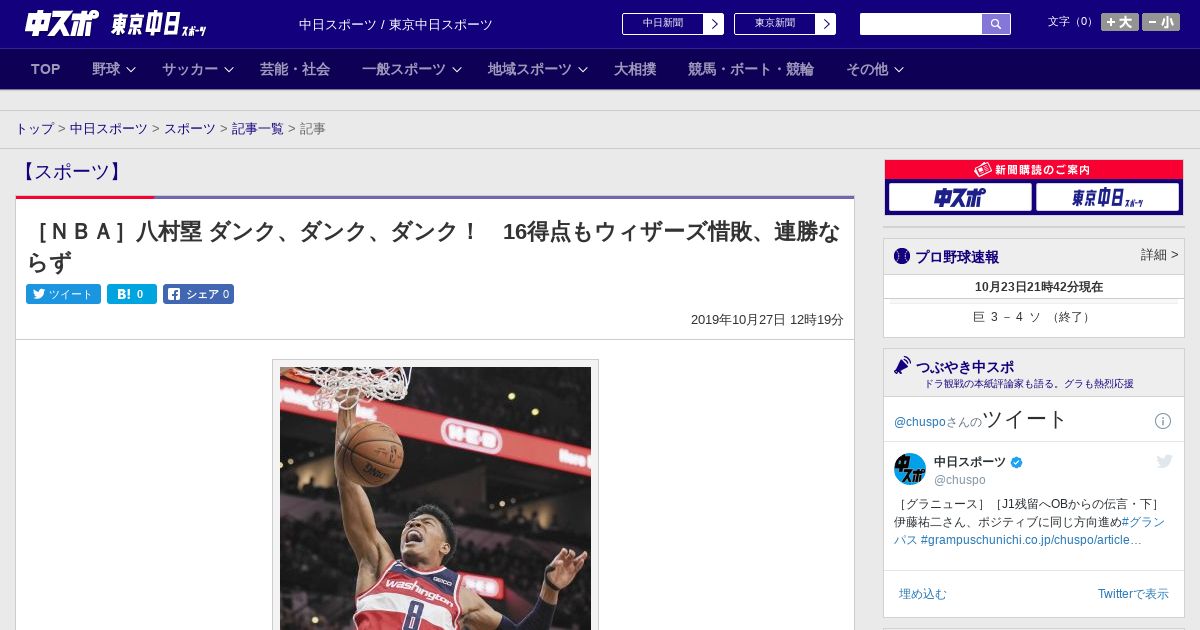Screen dimensions: 1200x630
Task: Click the 東京中日スポーツ subscription banner logo
Action: 1107,198
